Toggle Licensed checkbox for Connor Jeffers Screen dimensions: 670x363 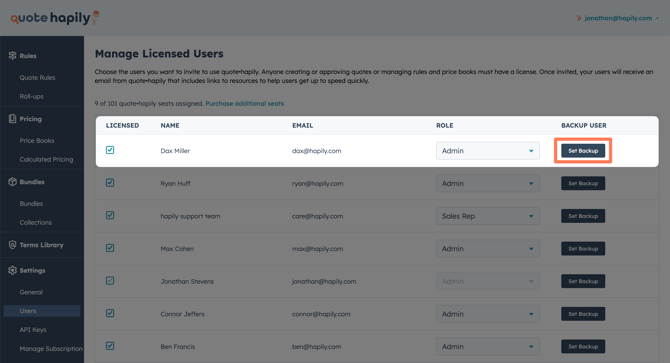click(x=110, y=313)
